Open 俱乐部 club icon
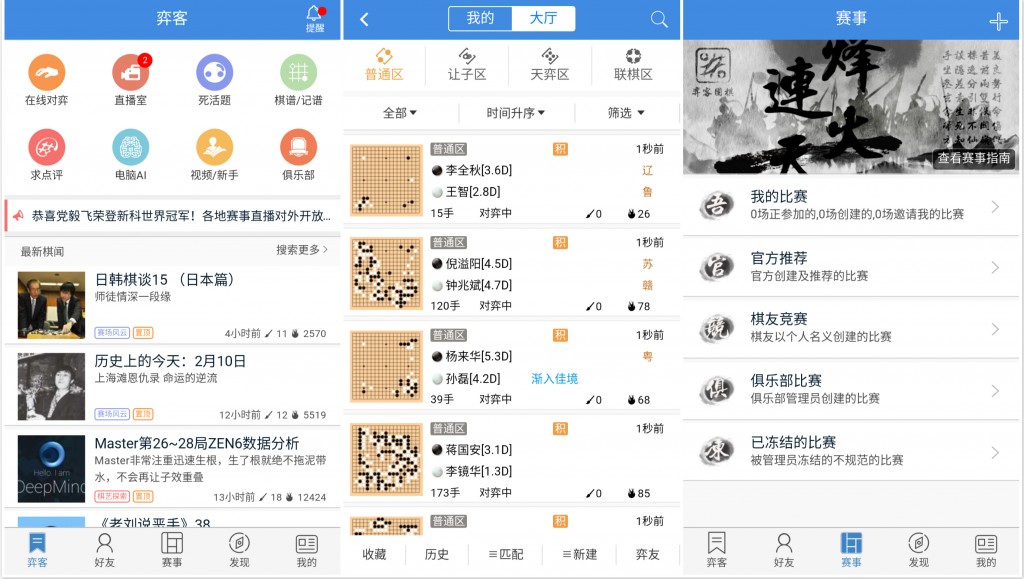This screenshot has height=579, width=1024. pos(298,147)
